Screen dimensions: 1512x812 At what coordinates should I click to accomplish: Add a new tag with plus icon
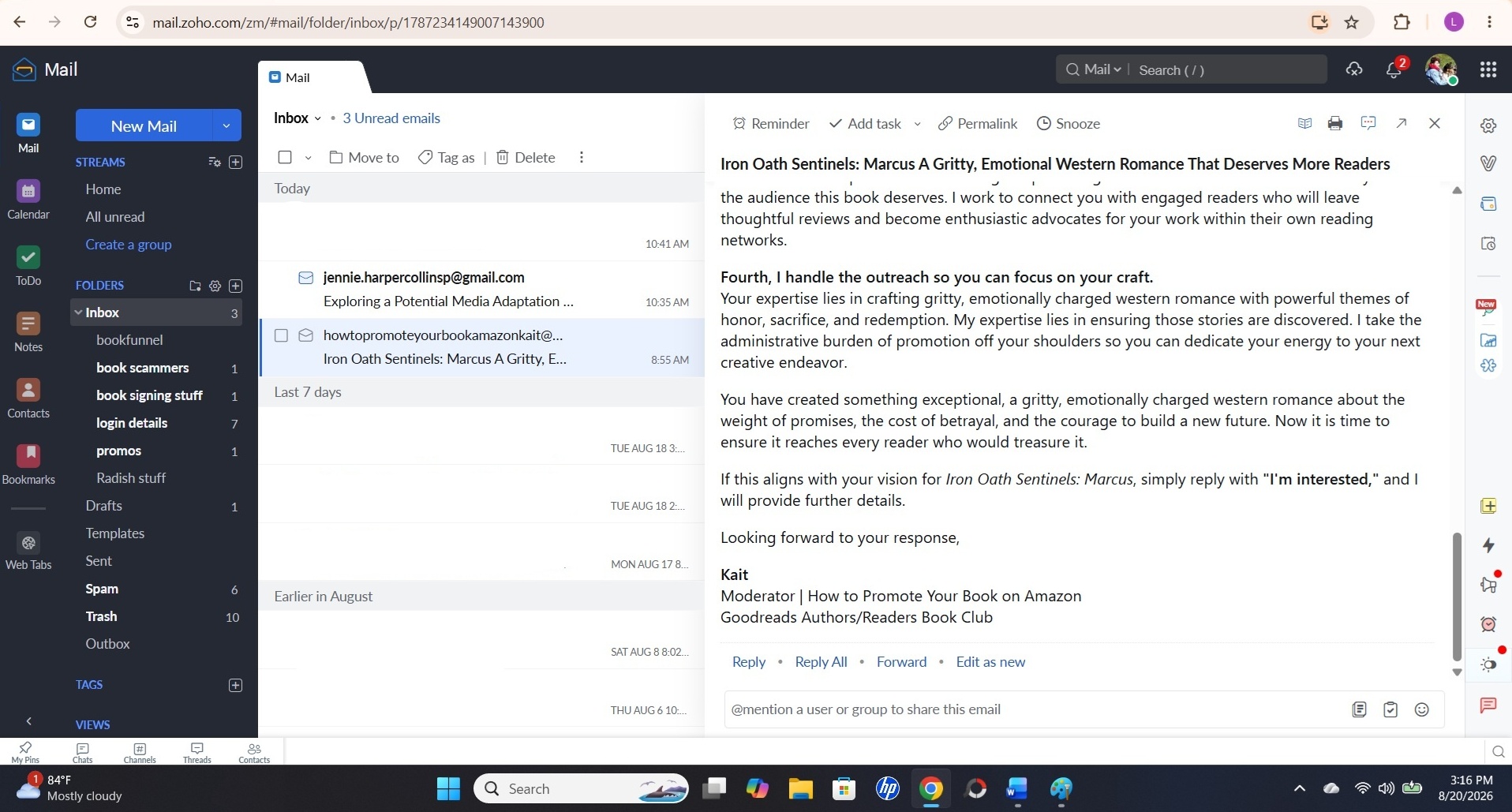tap(235, 685)
